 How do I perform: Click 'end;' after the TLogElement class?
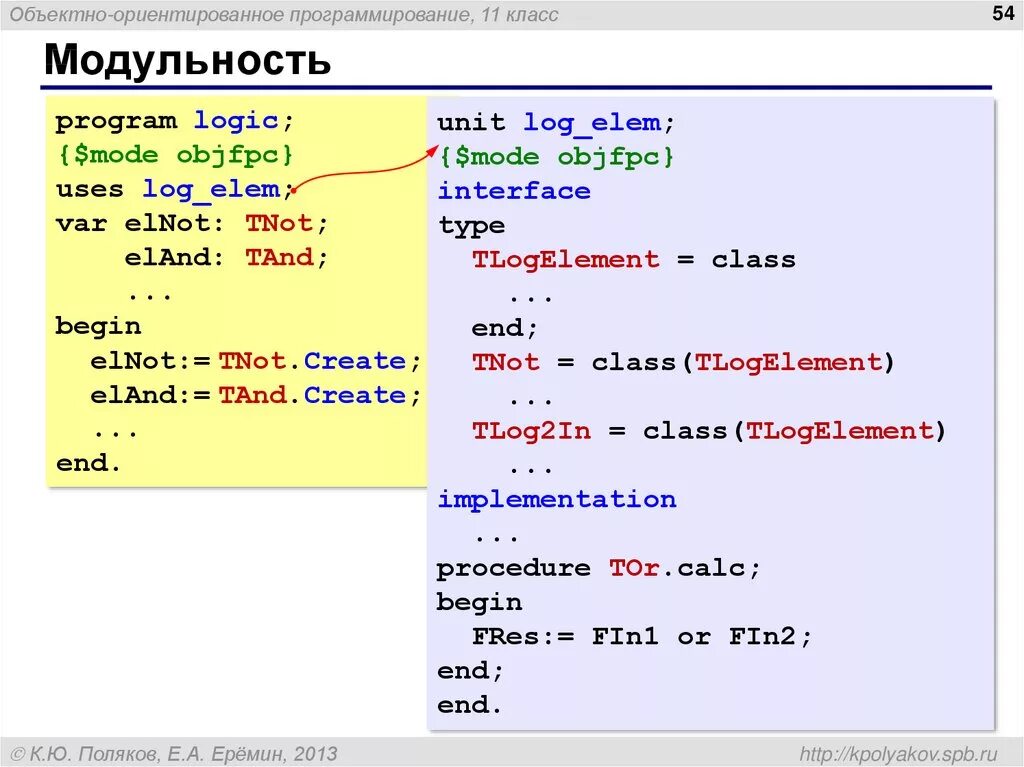[x=504, y=328]
